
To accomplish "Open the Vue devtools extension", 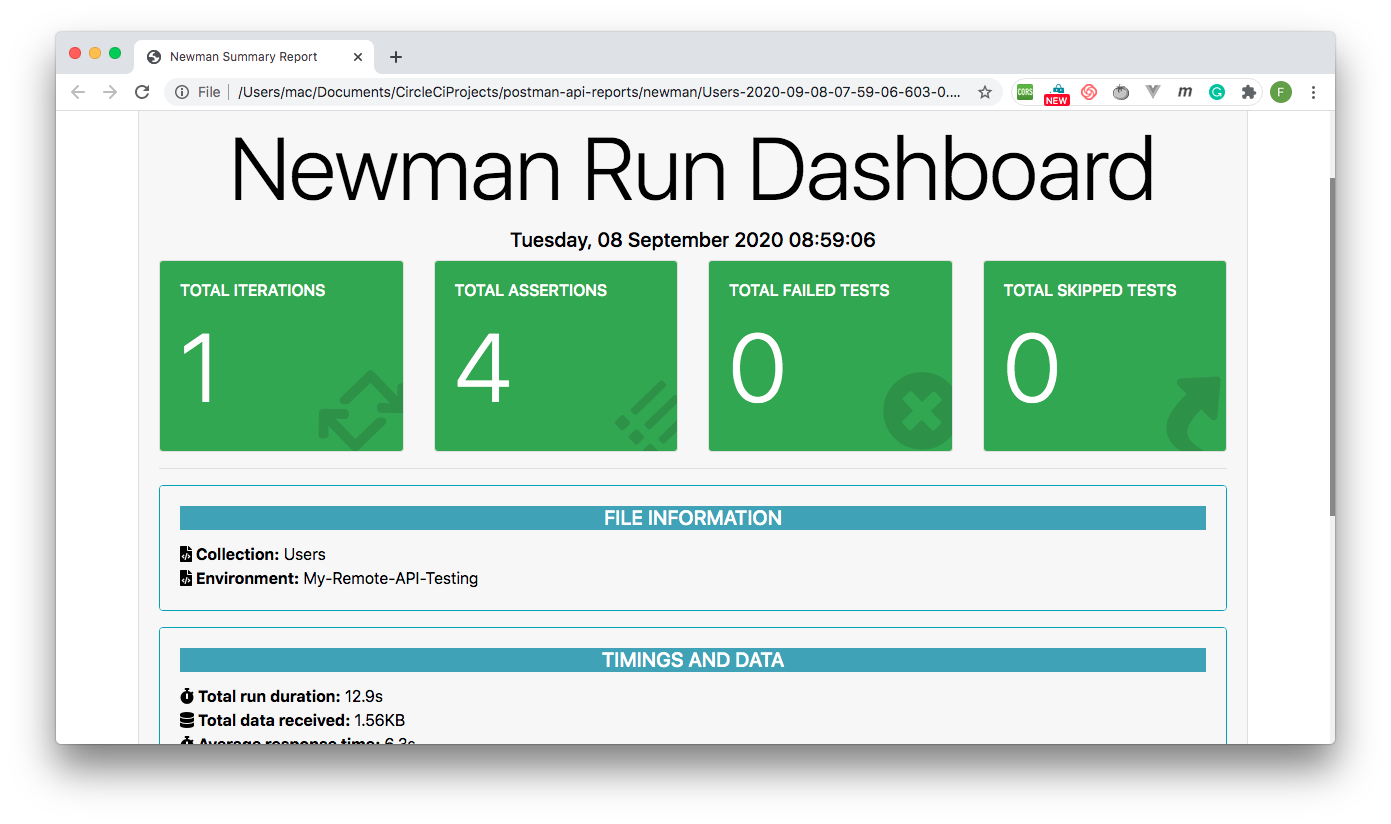I will click(1152, 91).
